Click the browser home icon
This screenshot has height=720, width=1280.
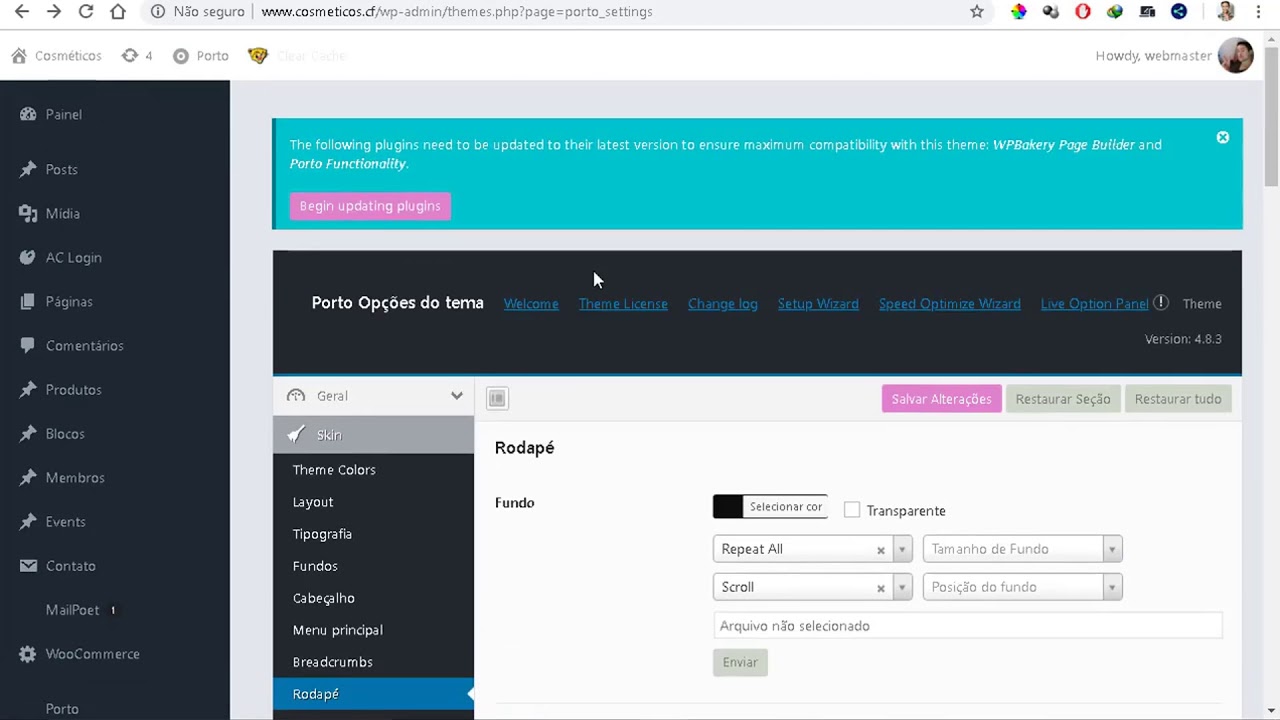(x=118, y=12)
